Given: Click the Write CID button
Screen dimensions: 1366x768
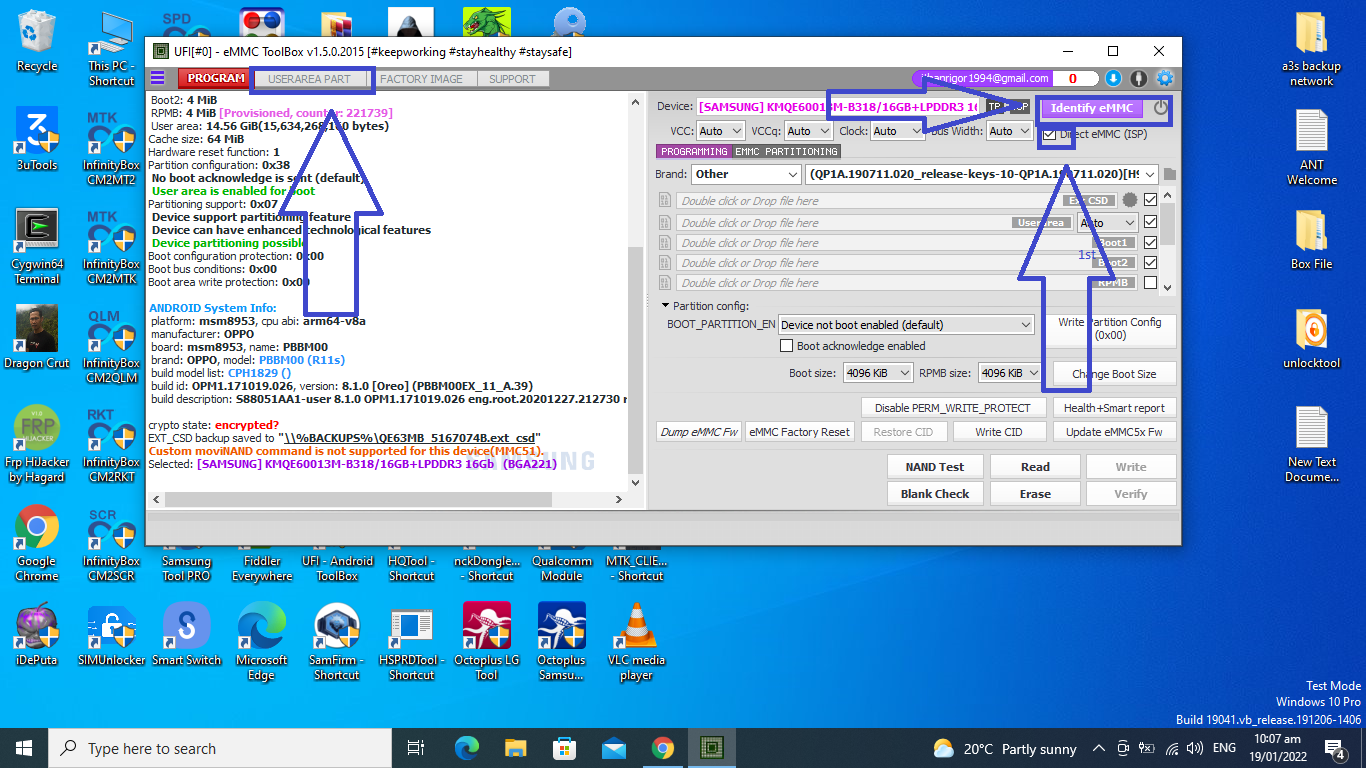Looking at the screenshot, I should [x=999, y=432].
